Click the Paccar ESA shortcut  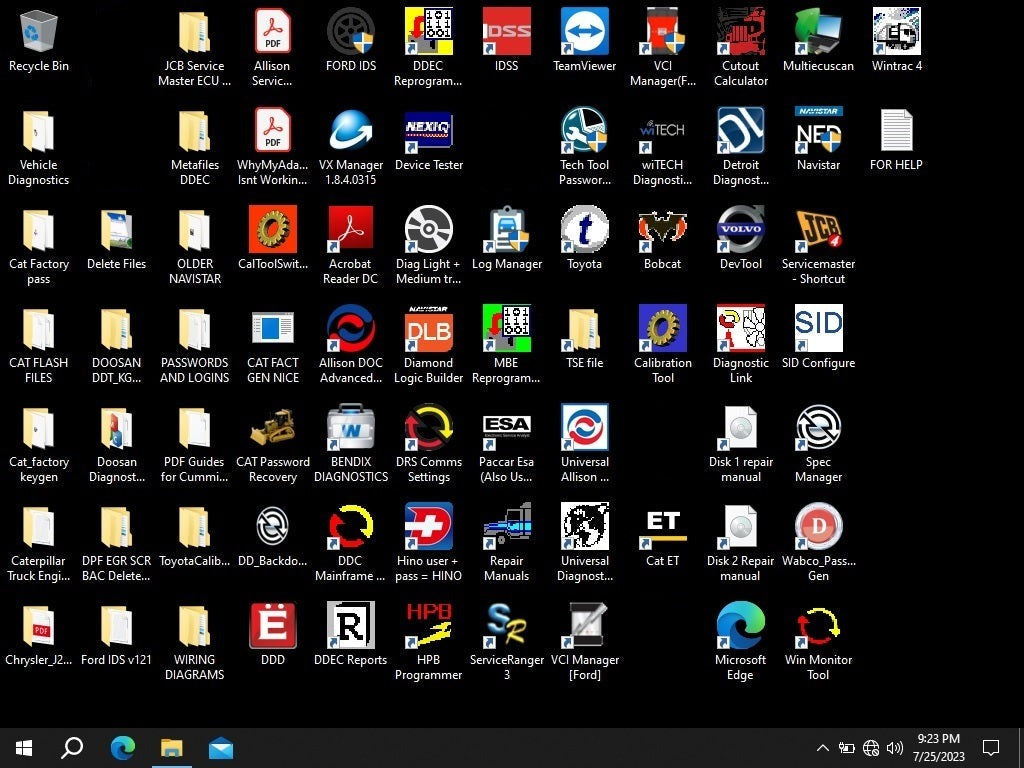506,429
